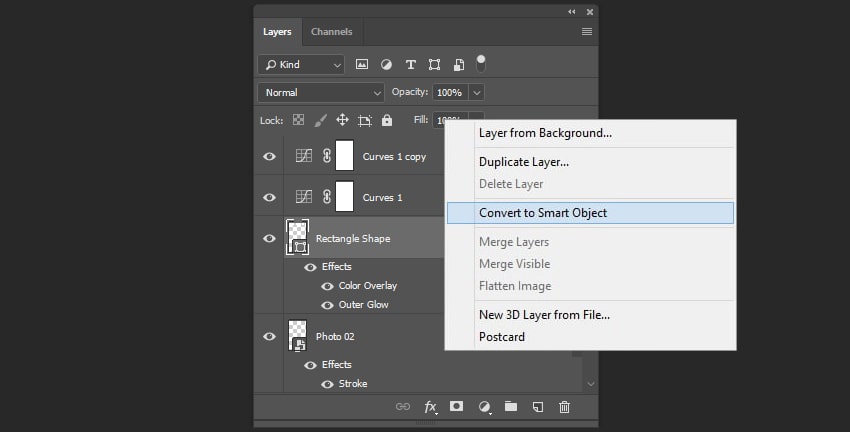Filter for smart objects icon
The width and height of the screenshot is (850, 432).
459,65
